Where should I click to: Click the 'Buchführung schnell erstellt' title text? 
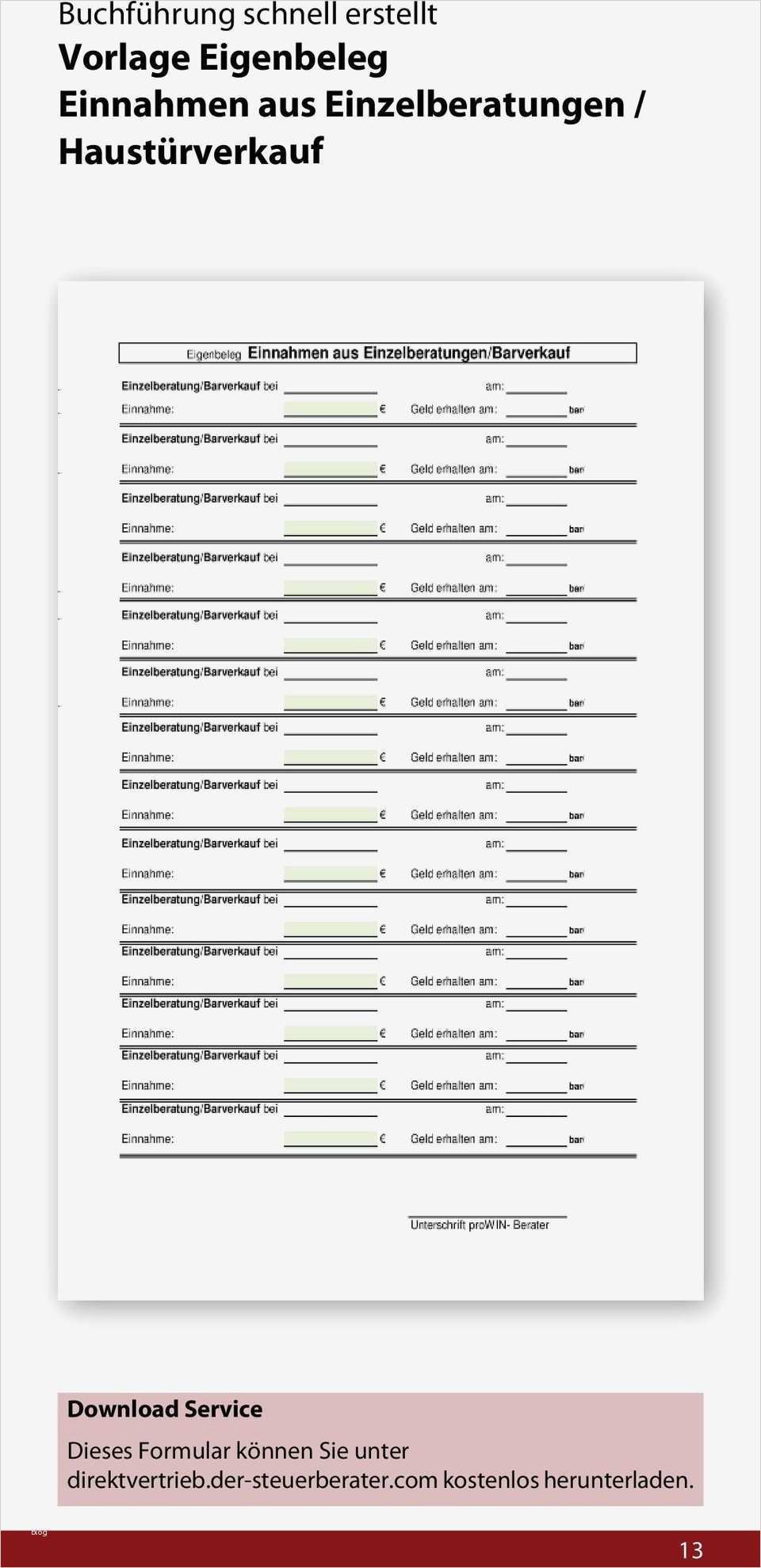[x=247, y=14]
